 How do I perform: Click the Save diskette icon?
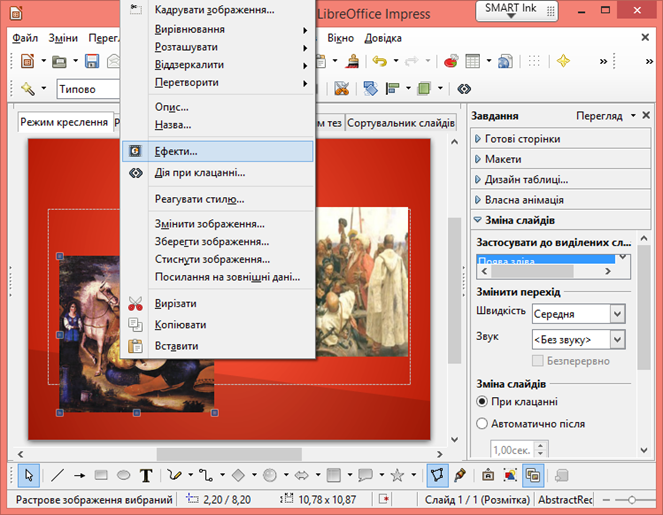click(x=92, y=61)
